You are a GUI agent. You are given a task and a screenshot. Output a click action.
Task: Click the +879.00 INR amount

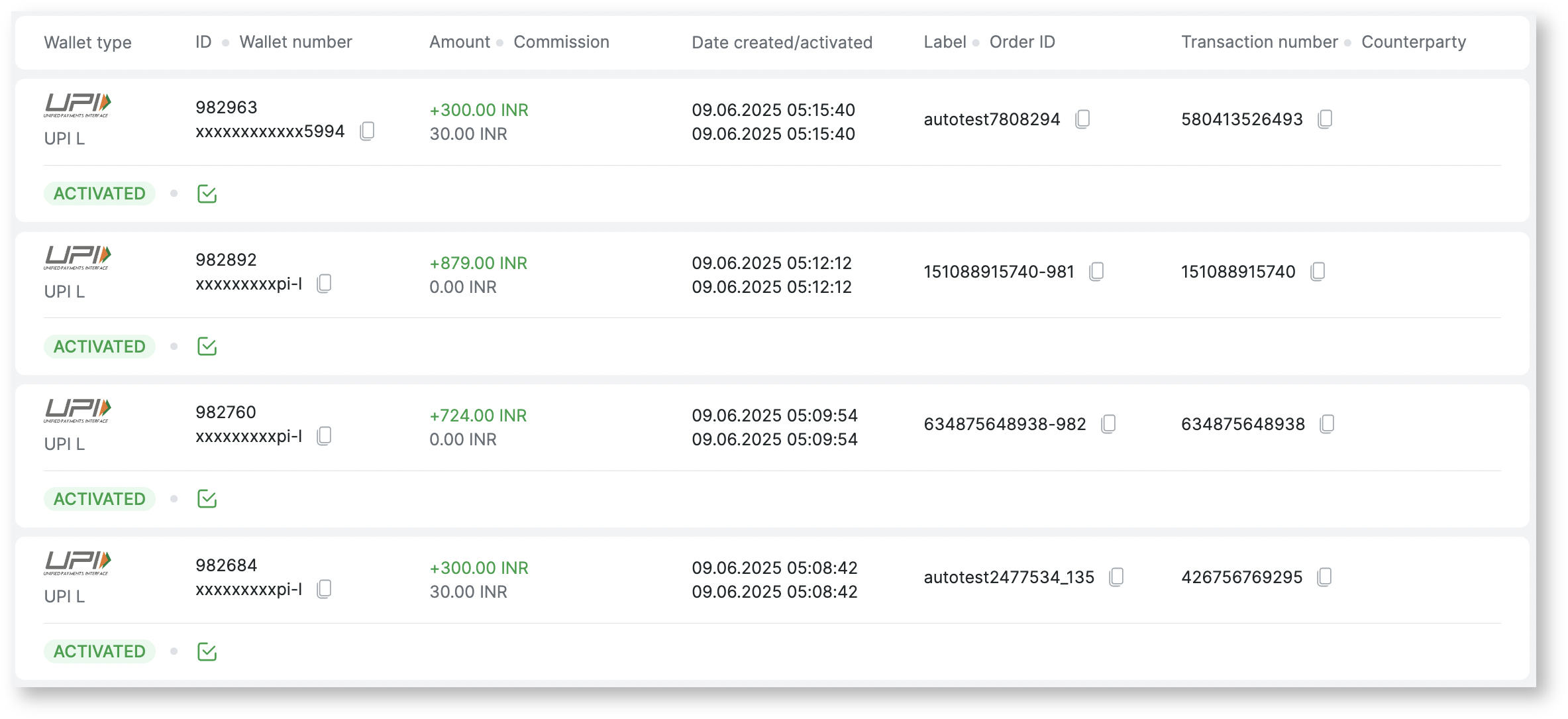(x=478, y=263)
